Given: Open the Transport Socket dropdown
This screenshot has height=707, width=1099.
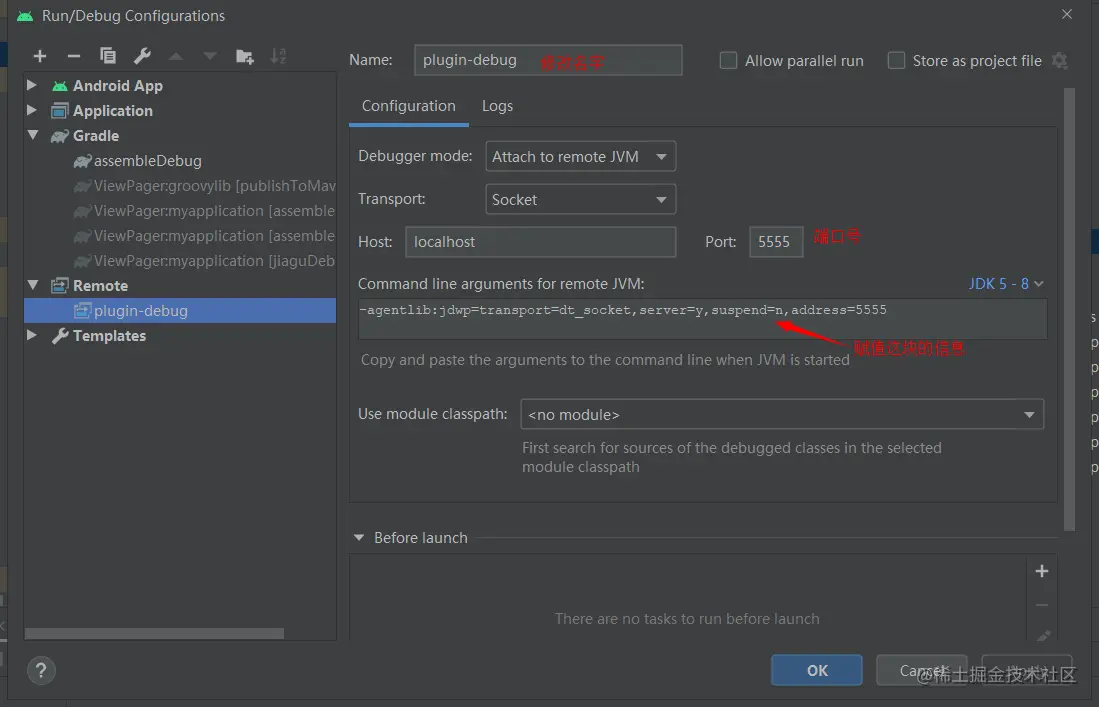Looking at the screenshot, I should (x=580, y=199).
